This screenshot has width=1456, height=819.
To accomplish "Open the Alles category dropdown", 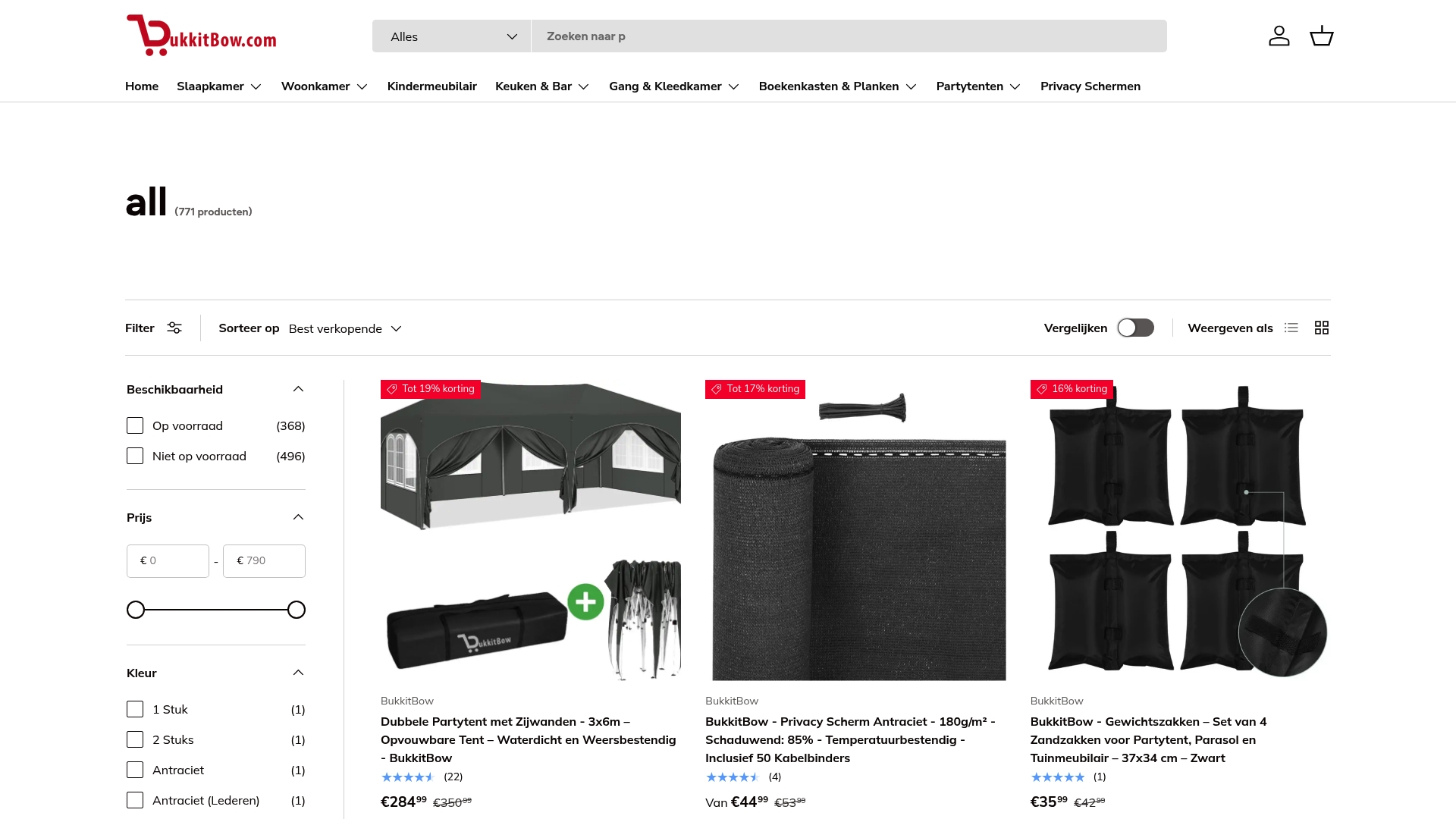I will pos(451,36).
